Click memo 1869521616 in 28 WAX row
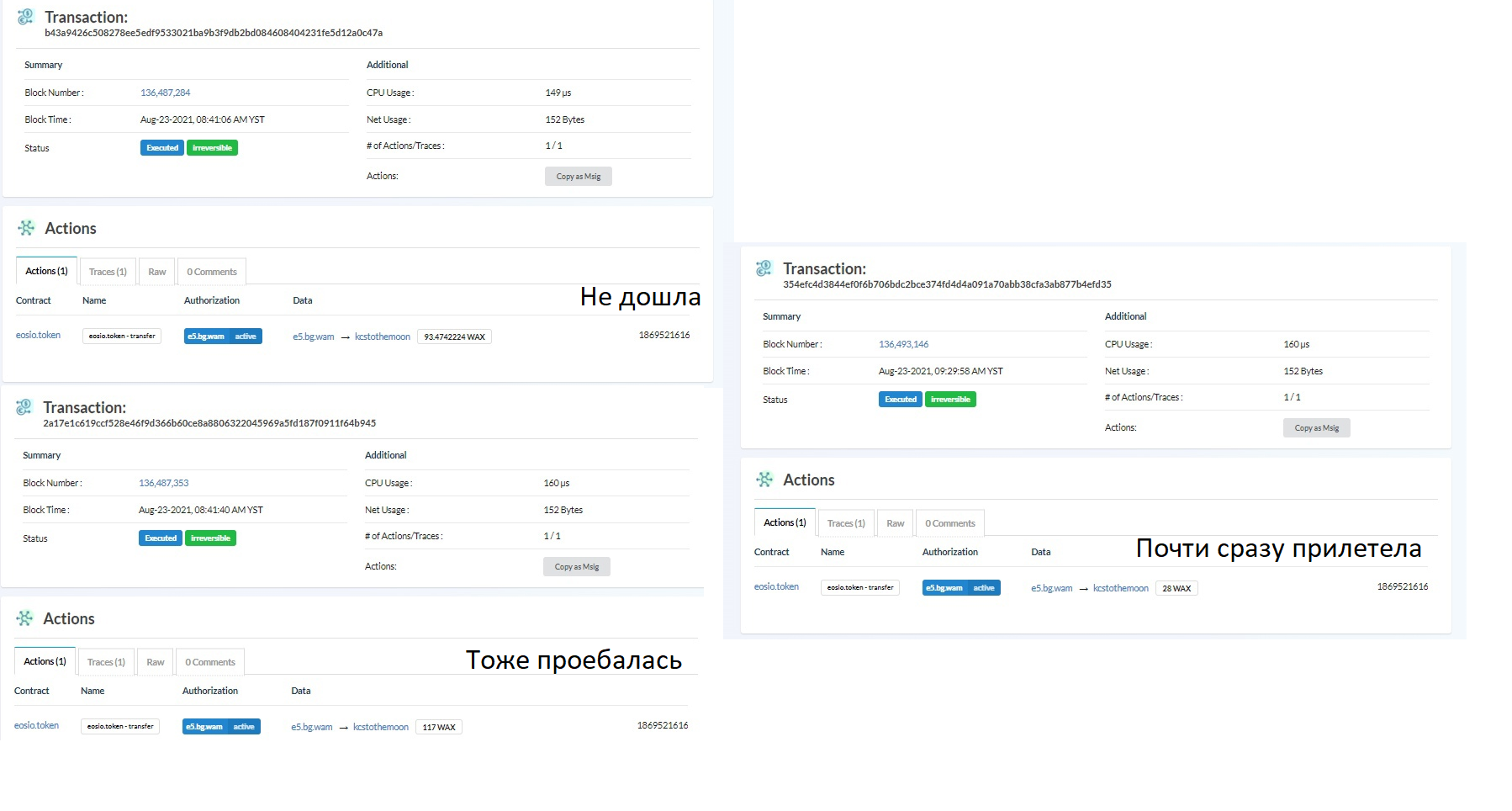 (x=1403, y=586)
